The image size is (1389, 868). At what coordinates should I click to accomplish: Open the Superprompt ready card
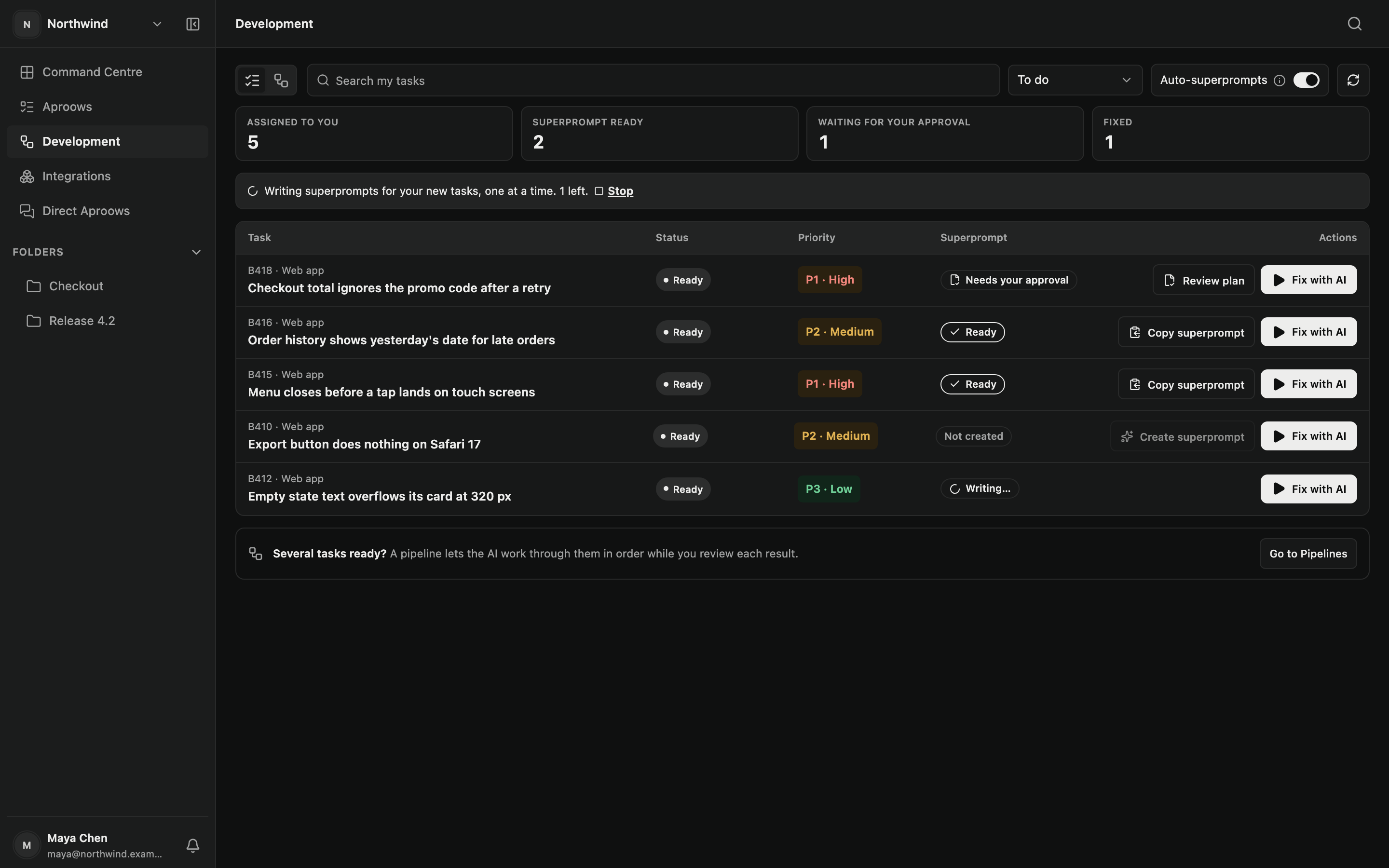point(659,134)
